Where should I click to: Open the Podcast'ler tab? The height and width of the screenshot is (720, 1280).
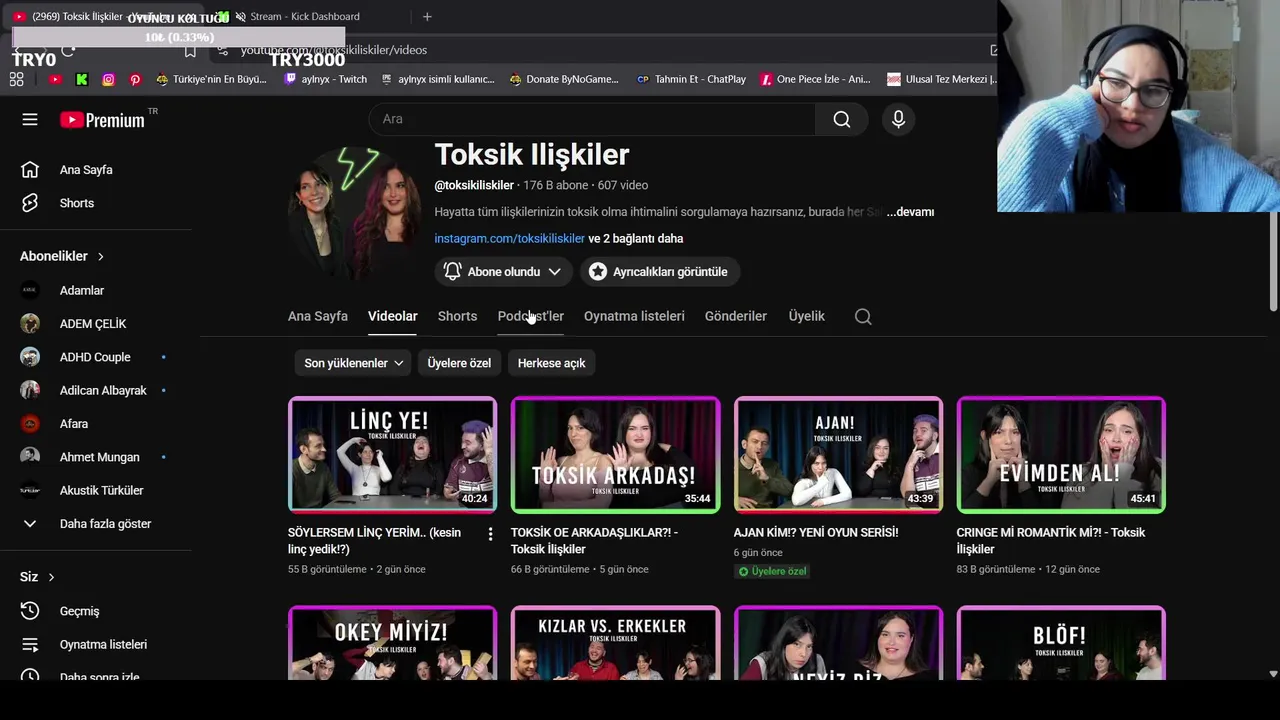[x=531, y=316]
